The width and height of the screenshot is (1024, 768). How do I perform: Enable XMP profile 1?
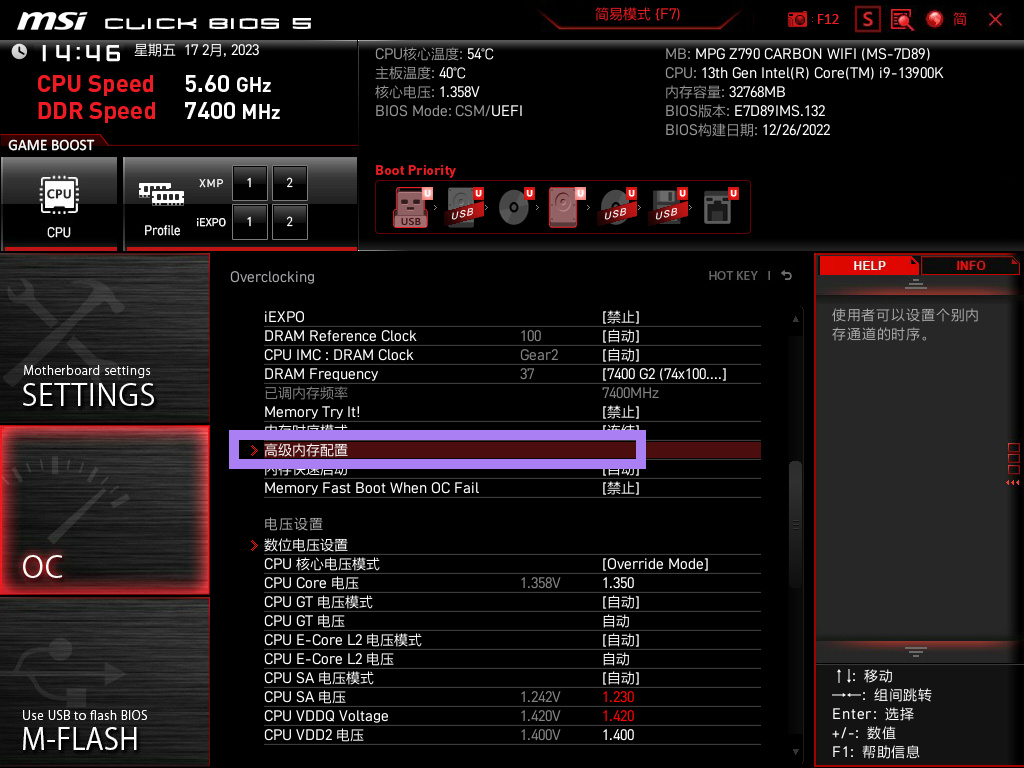tap(249, 183)
